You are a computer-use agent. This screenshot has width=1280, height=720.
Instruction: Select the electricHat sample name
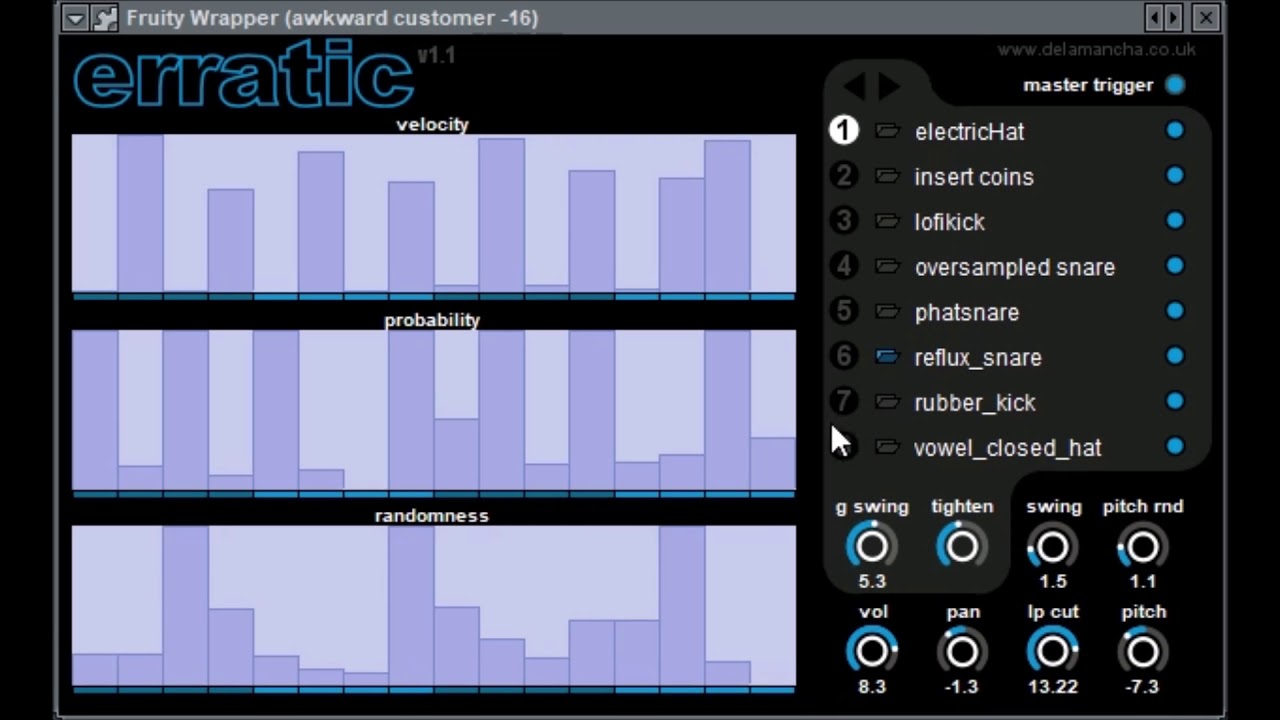click(969, 132)
